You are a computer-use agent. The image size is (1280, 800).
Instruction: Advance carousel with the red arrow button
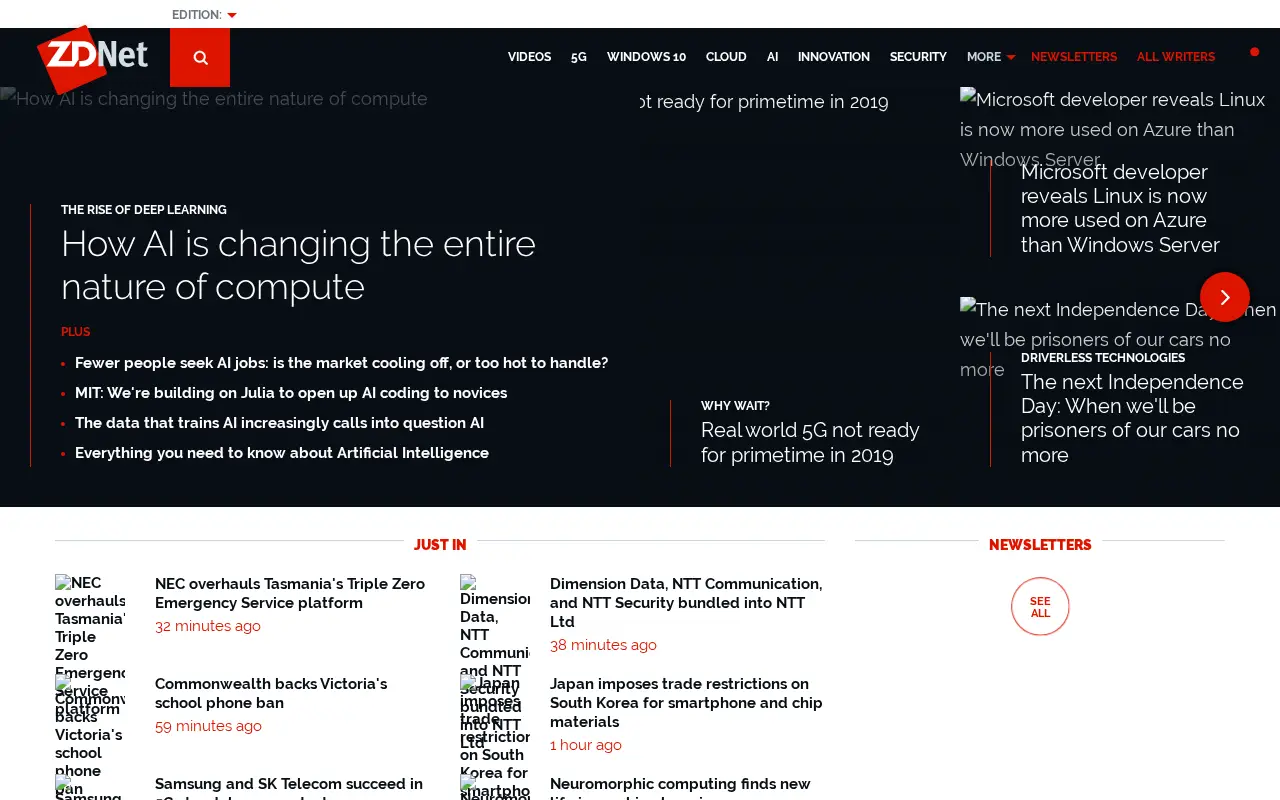[x=1225, y=297]
